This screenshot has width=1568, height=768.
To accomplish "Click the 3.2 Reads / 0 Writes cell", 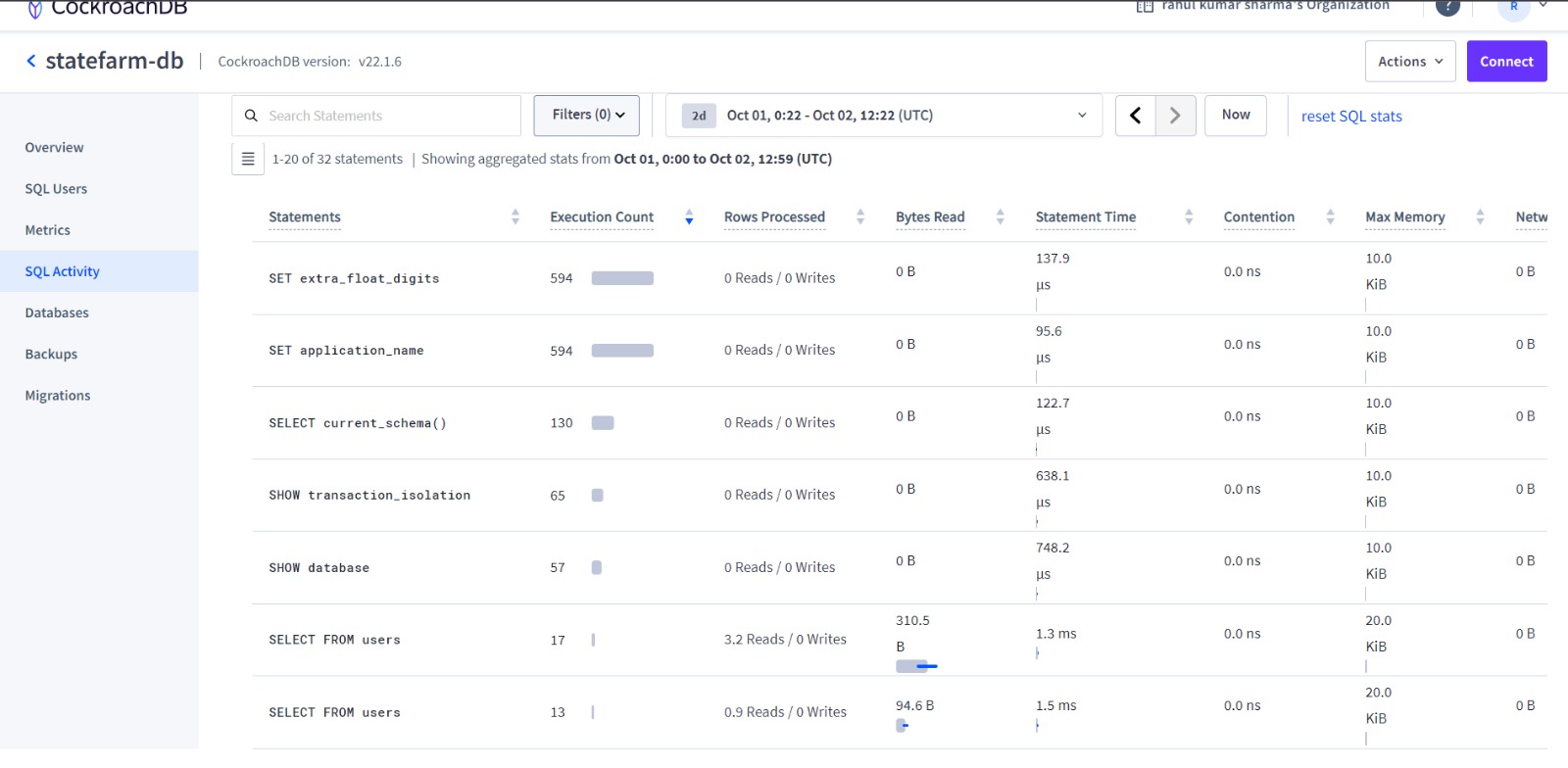I will coord(785,640).
